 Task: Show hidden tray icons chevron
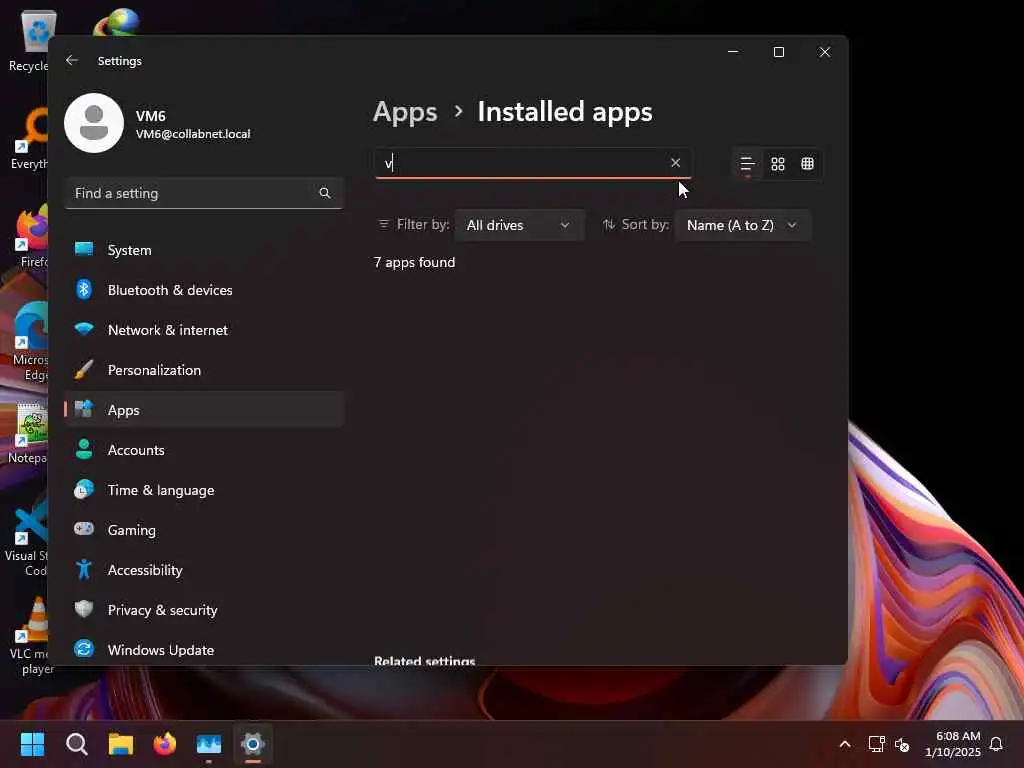(844, 744)
